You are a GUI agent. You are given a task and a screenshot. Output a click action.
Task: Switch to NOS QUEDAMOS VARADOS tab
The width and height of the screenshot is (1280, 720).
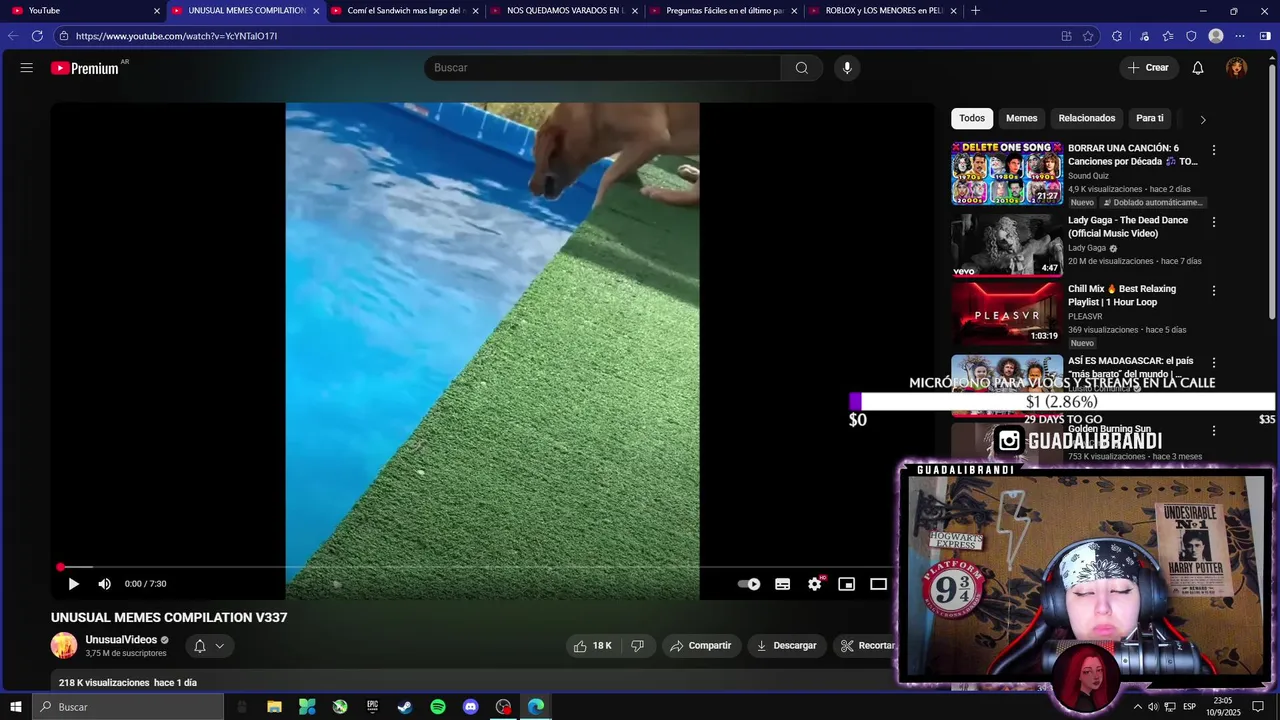tap(562, 11)
